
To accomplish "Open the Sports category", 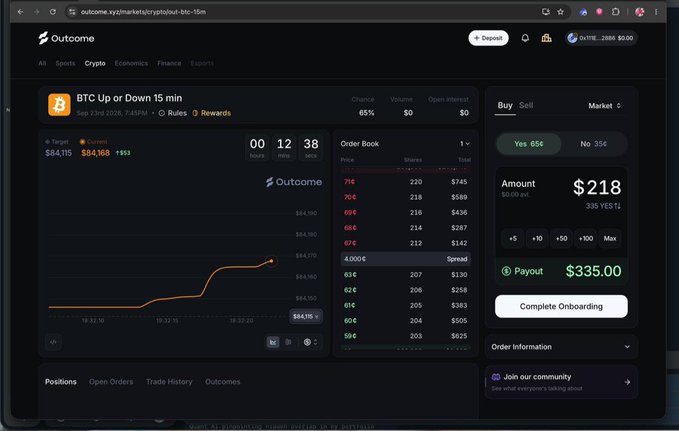I will point(65,63).
